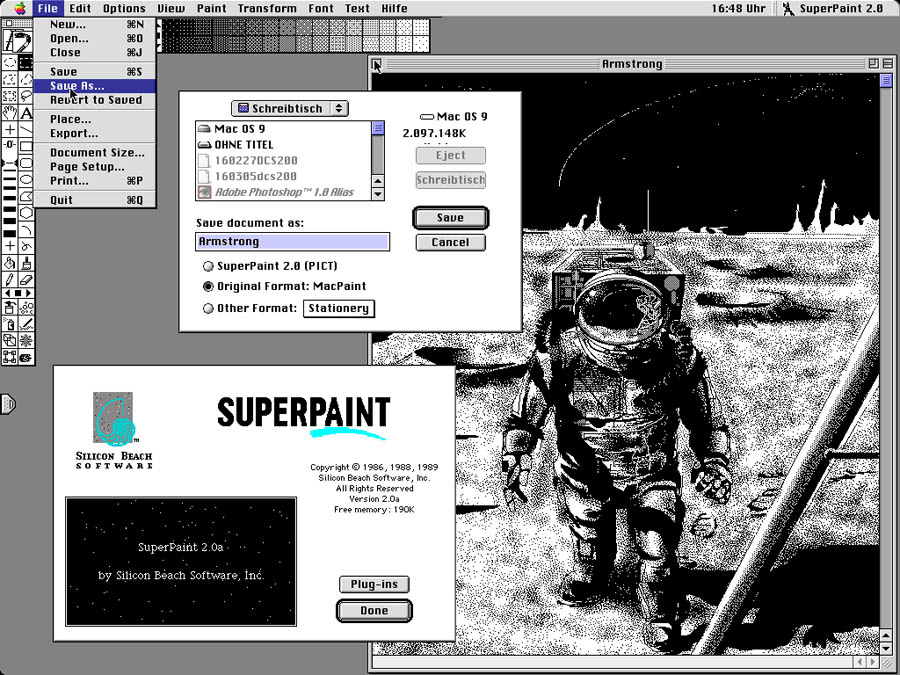Choose Page Setup... menu item
Screen dimensions: 900x675
click(95, 166)
